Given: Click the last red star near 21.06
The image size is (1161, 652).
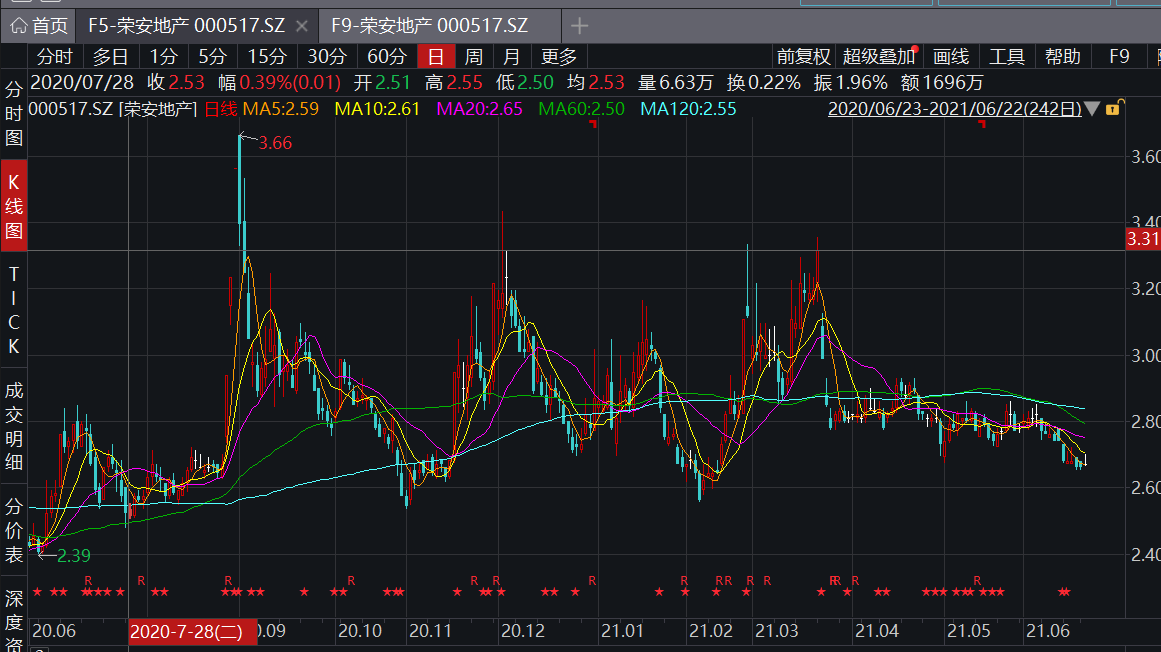Looking at the screenshot, I should click(x=1066, y=592).
